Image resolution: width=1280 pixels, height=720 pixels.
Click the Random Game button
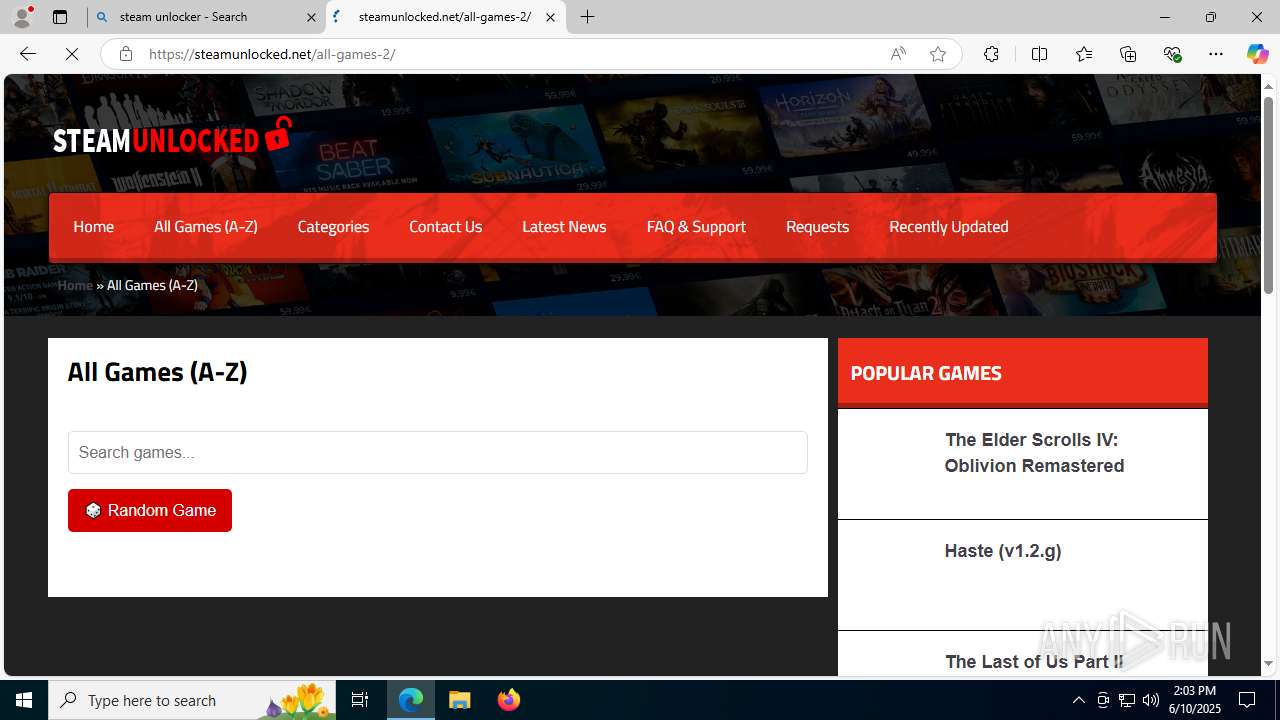pos(150,510)
